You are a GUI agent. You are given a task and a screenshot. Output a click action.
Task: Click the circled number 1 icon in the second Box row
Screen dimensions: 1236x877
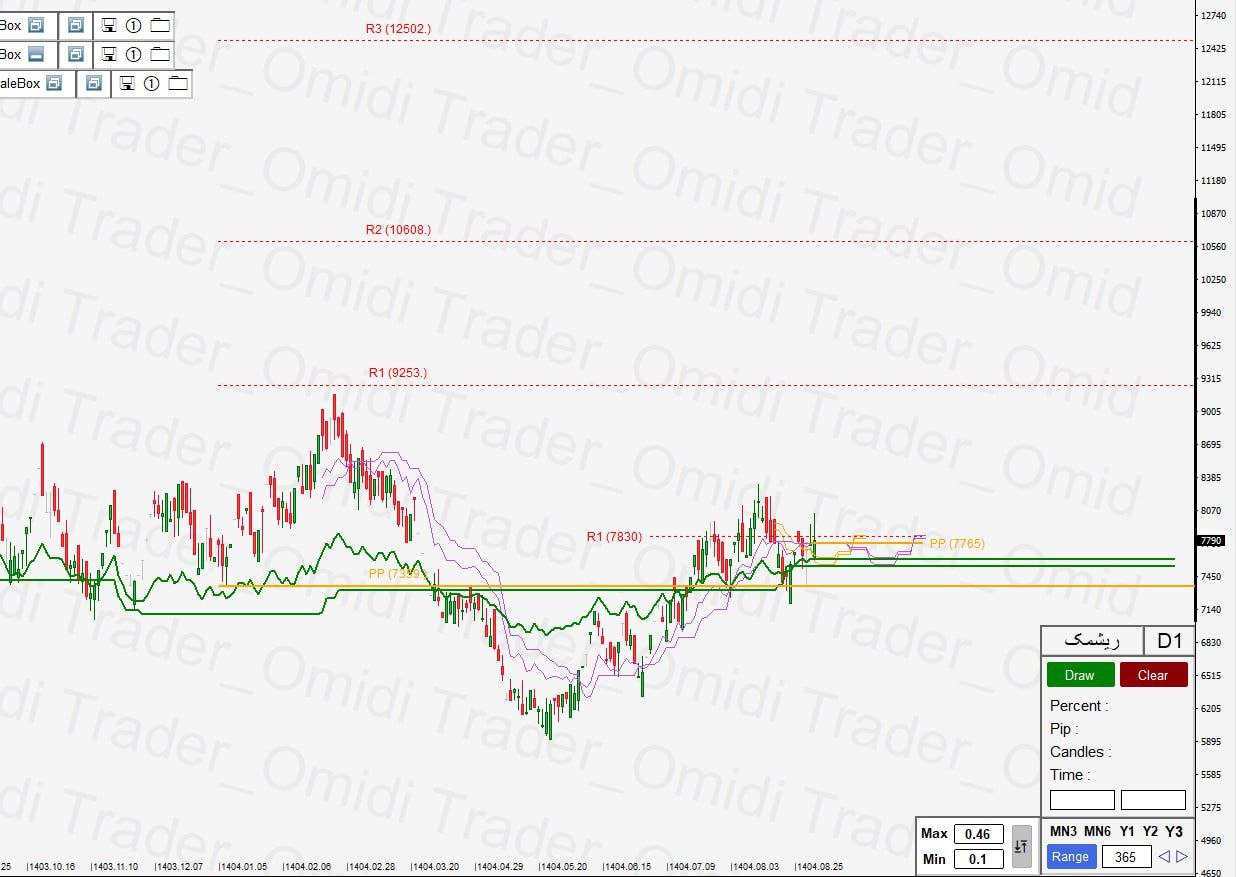132,55
